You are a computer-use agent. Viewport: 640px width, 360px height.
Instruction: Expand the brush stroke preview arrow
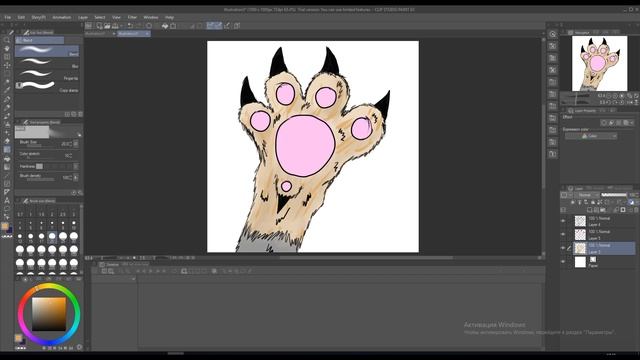(x=79, y=135)
